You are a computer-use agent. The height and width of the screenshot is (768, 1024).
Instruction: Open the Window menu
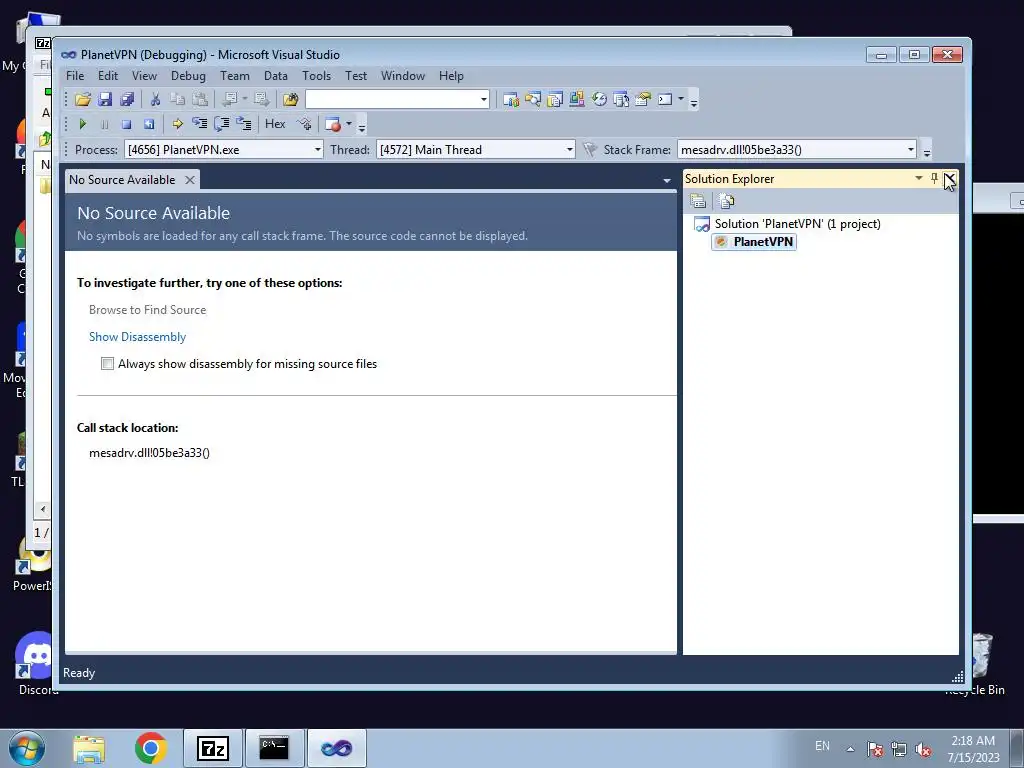pos(403,76)
